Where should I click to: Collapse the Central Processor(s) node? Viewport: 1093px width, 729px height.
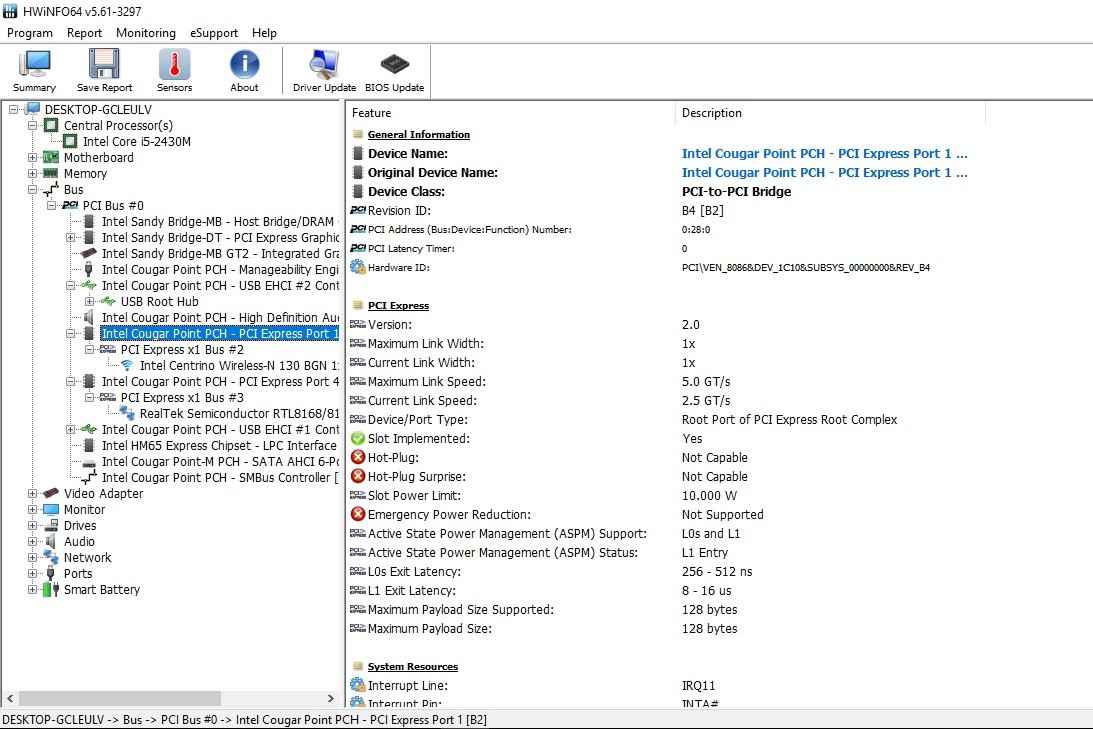coord(32,125)
